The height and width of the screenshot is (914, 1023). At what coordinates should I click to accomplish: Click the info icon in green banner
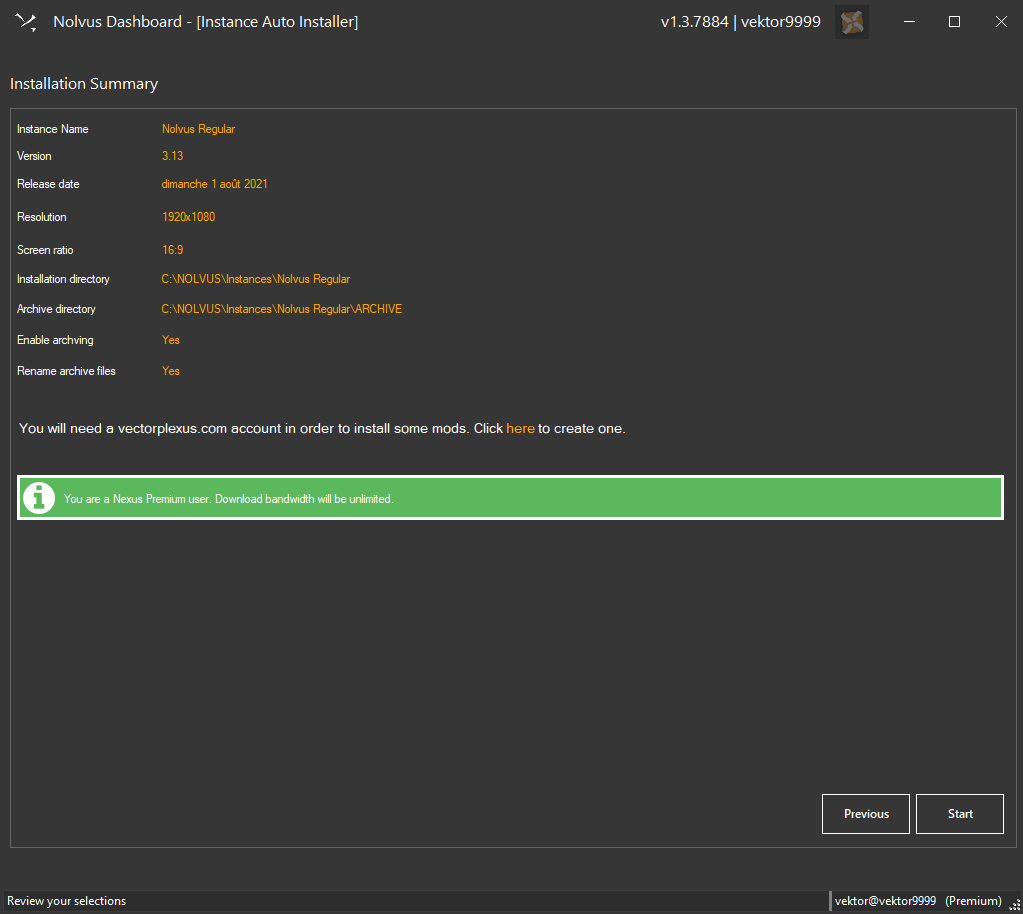39,498
